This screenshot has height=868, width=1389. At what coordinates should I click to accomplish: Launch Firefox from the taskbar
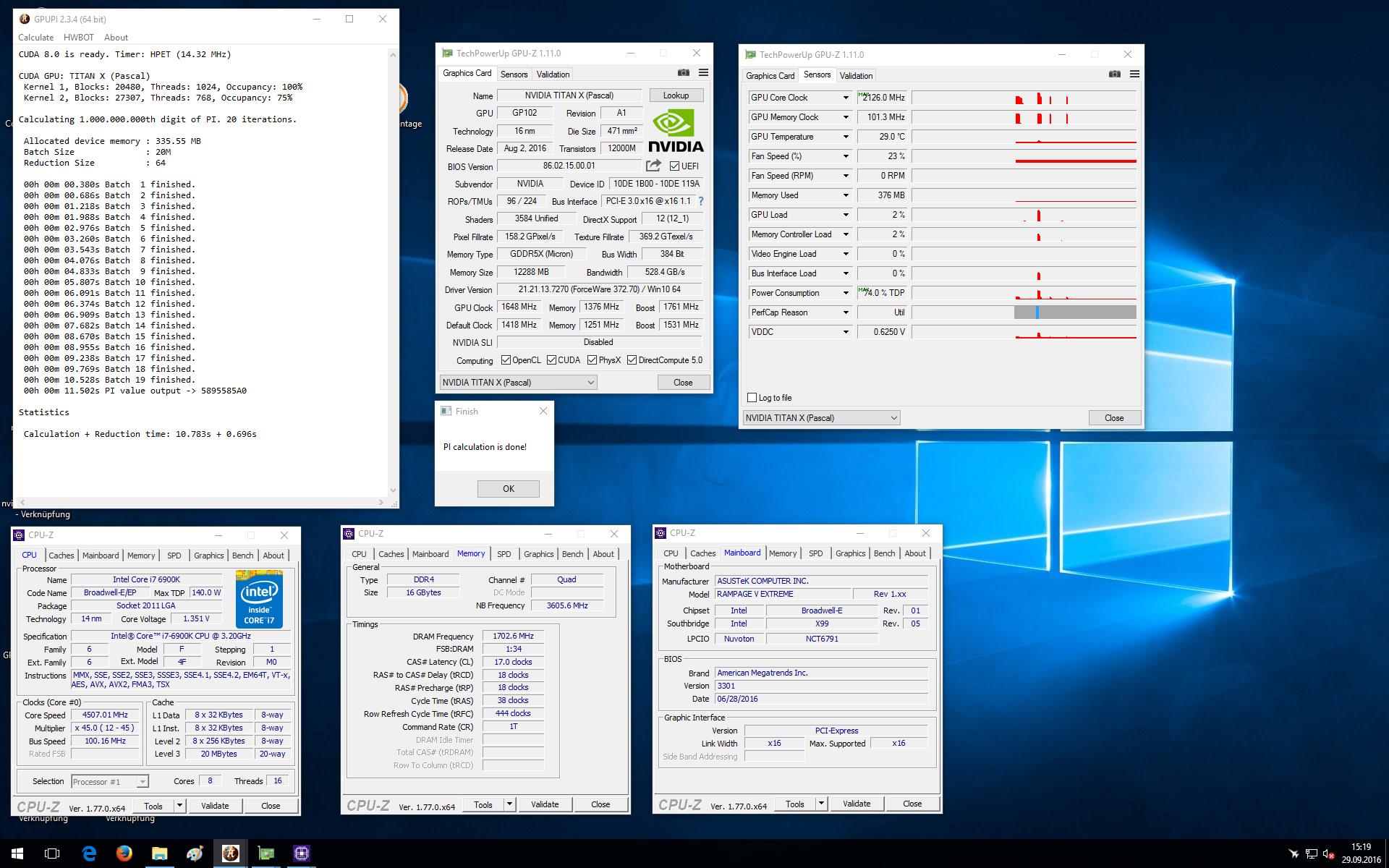click(x=124, y=854)
